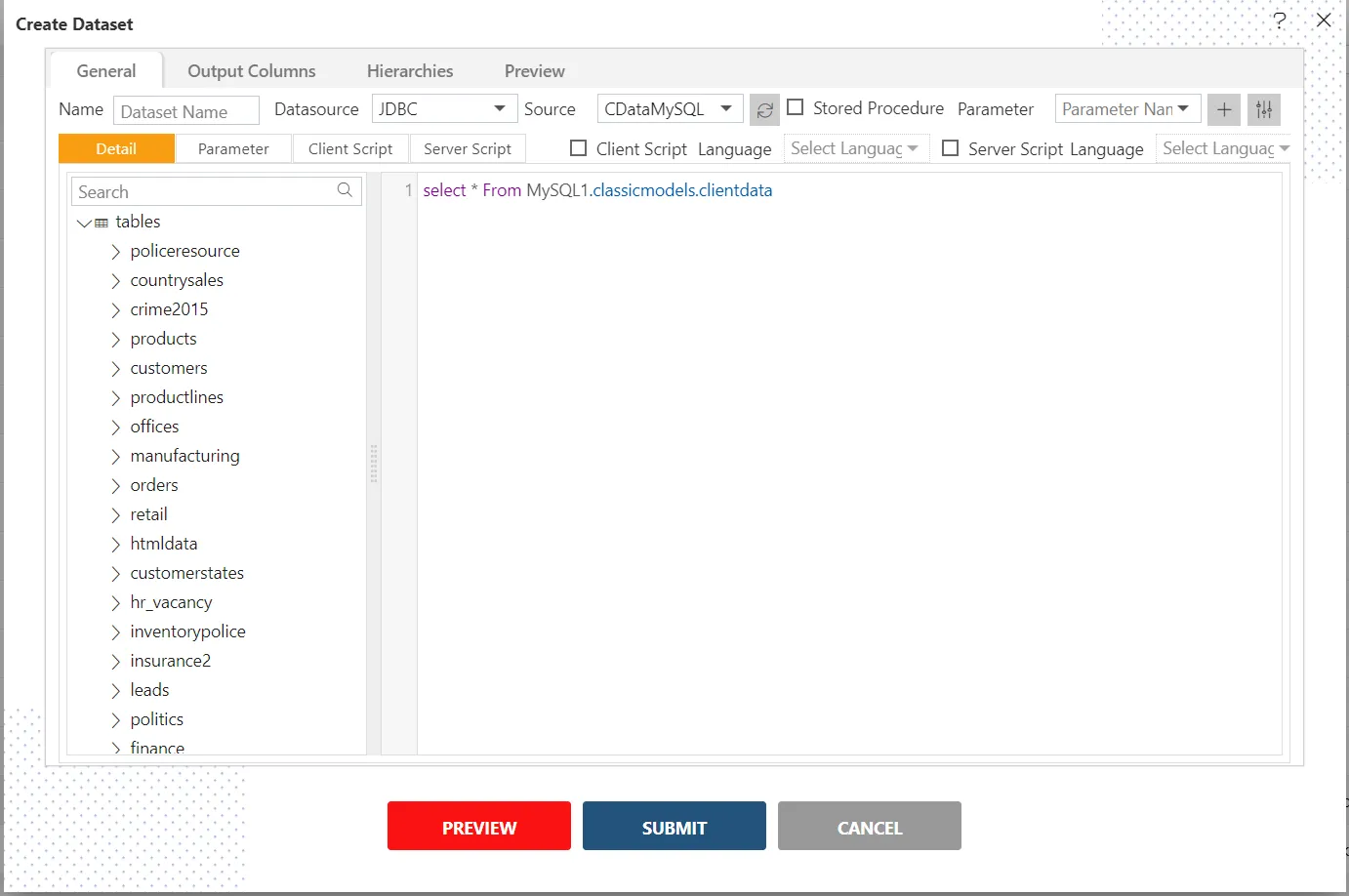The image size is (1349, 896).
Task: Enable the Stored Procedure checkbox
Action: 796,107
